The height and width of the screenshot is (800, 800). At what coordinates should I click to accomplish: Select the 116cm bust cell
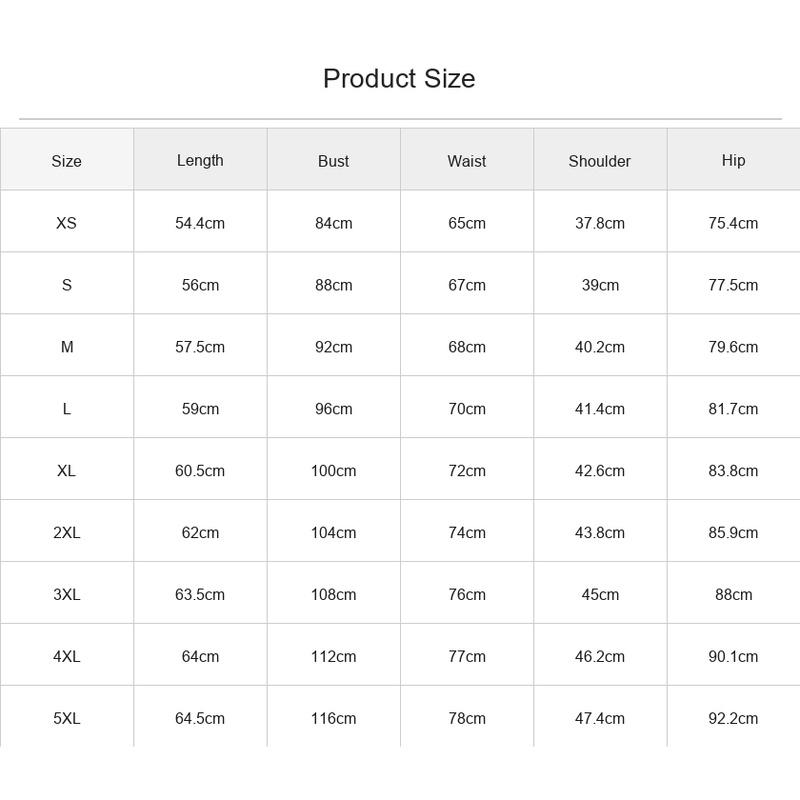tap(333, 718)
